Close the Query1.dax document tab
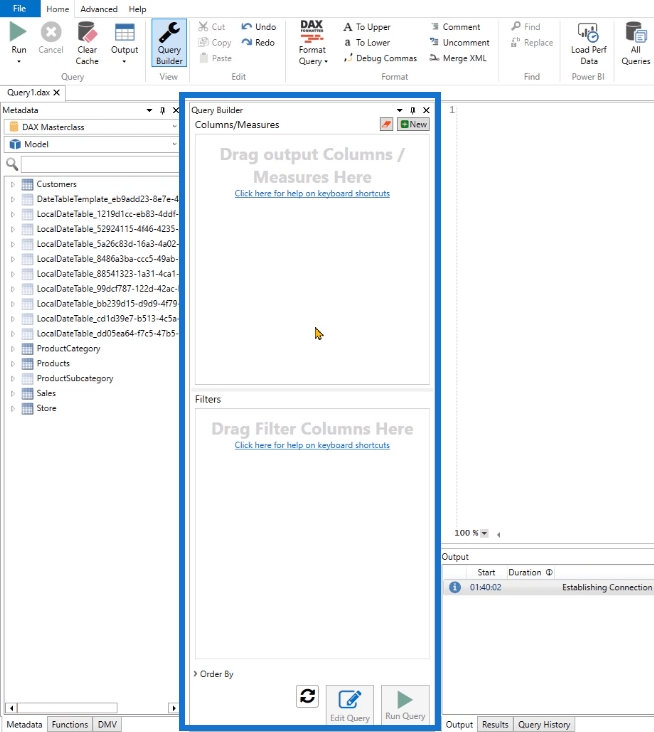The width and height of the screenshot is (654, 732). click(x=56, y=92)
